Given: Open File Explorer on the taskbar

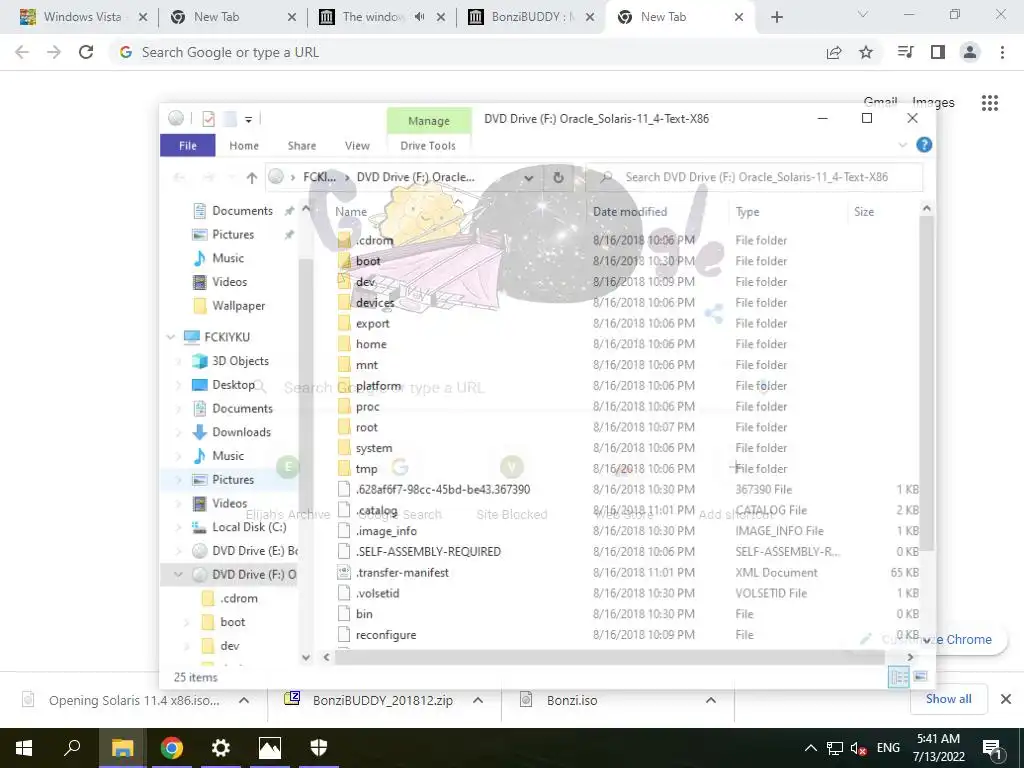Looking at the screenshot, I should 122,748.
